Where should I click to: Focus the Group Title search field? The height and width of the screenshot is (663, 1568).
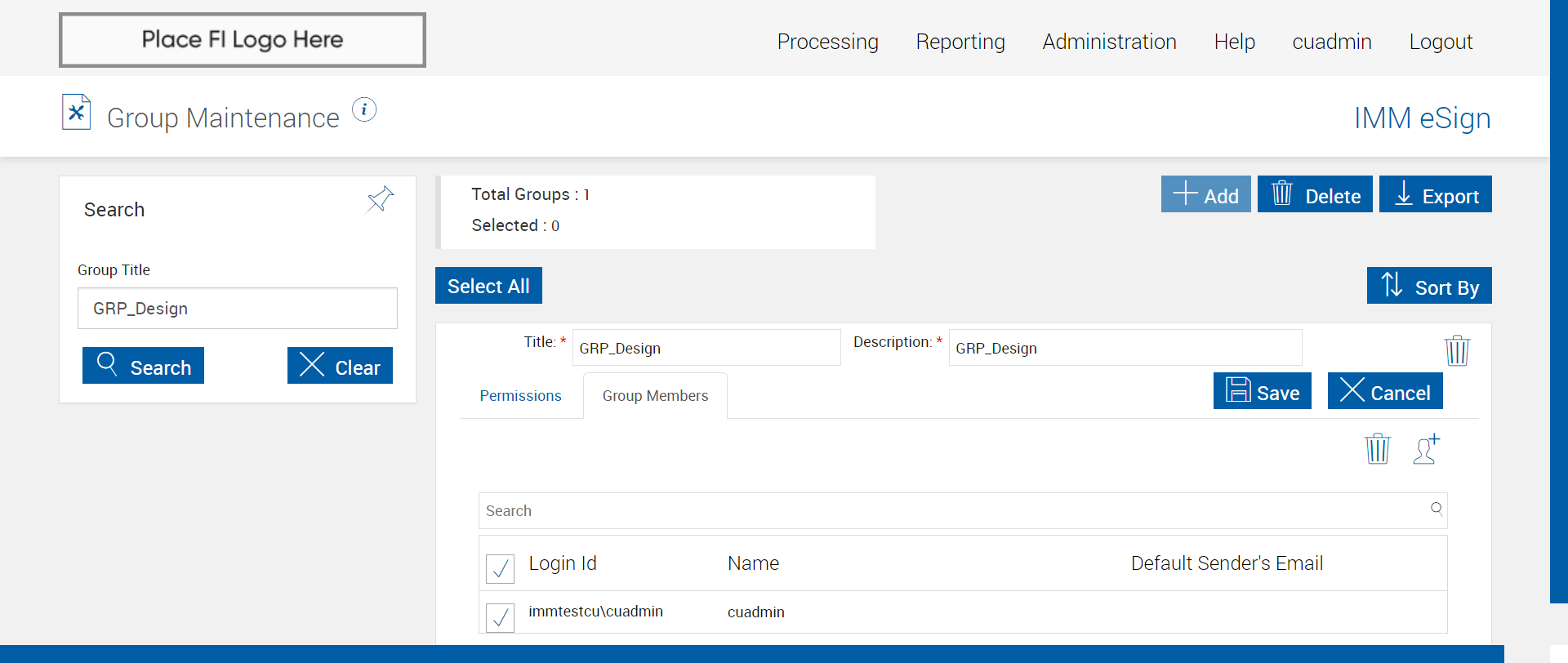coord(238,309)
